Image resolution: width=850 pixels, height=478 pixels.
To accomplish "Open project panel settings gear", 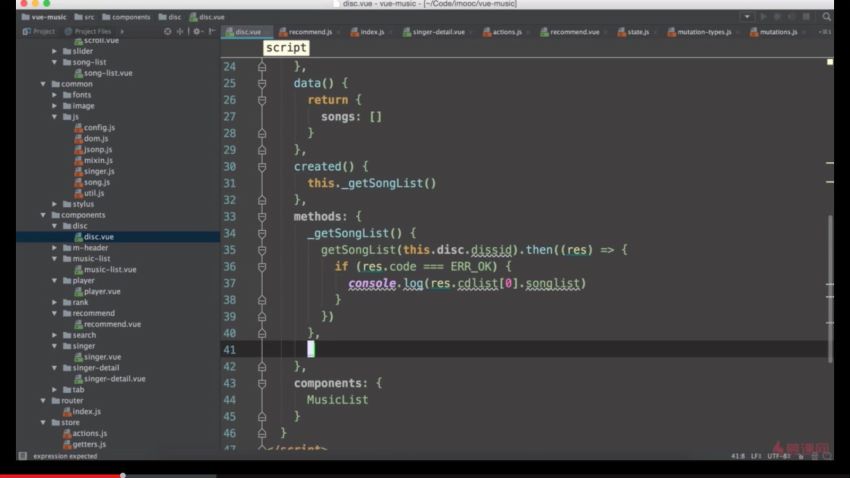I will point(198,32).
